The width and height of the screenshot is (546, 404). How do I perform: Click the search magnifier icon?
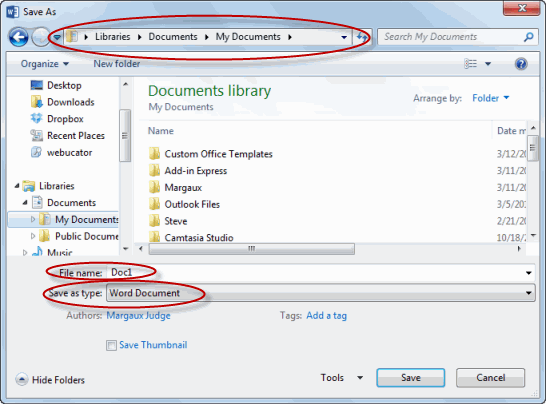tap(529, 37)
